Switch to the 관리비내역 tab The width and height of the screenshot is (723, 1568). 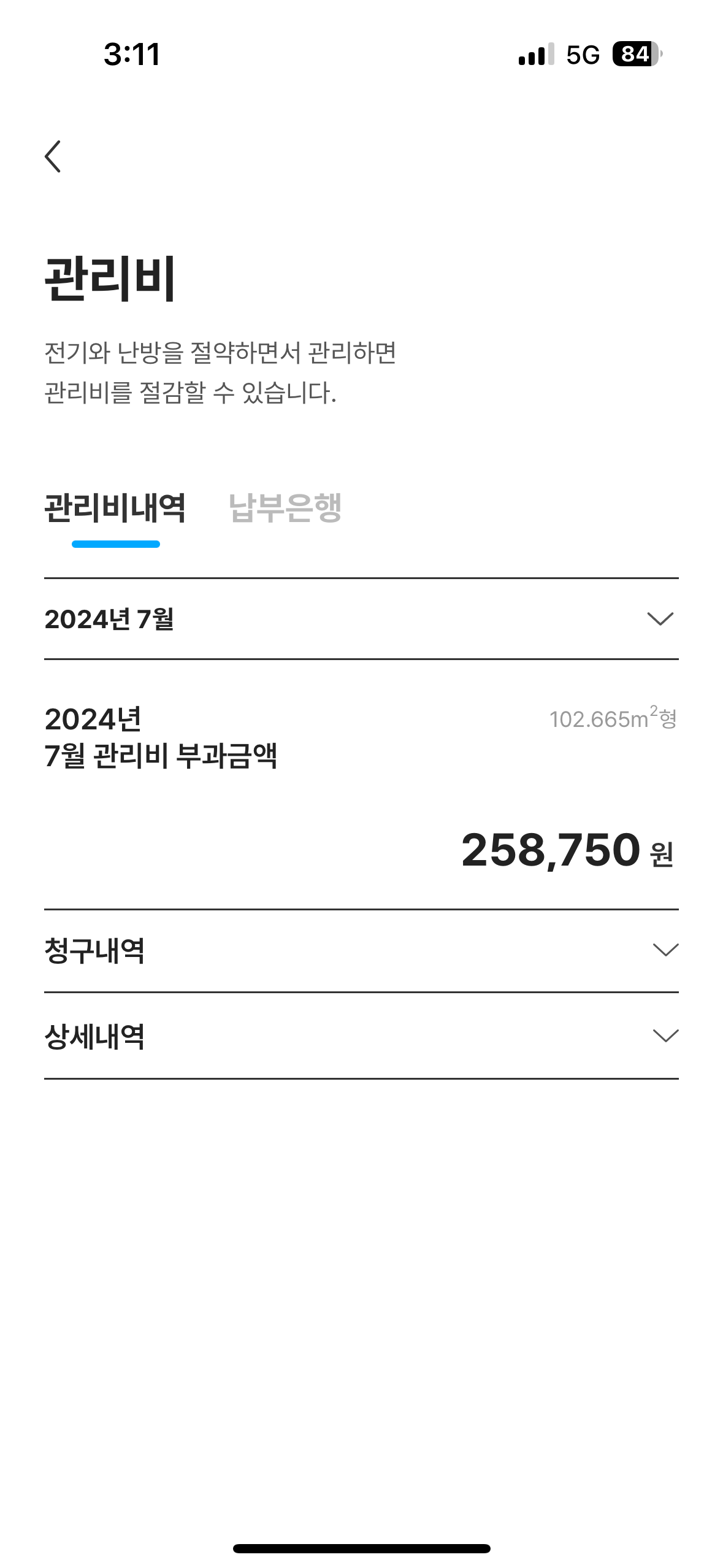coord(115,508)
